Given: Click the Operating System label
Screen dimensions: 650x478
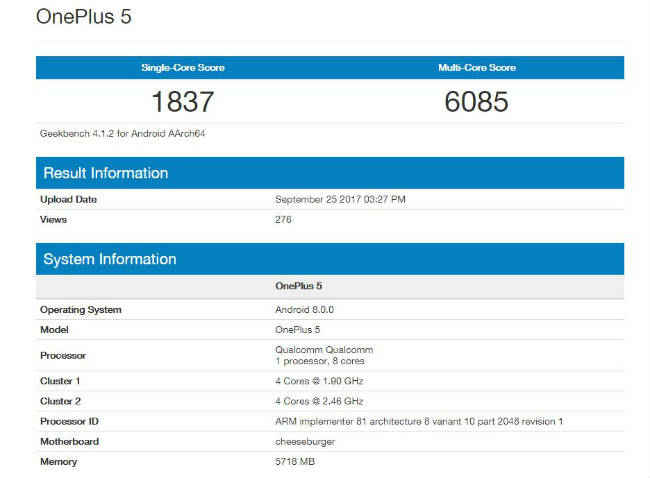Looking at the screenshot, I should click(x=81, y=310).
